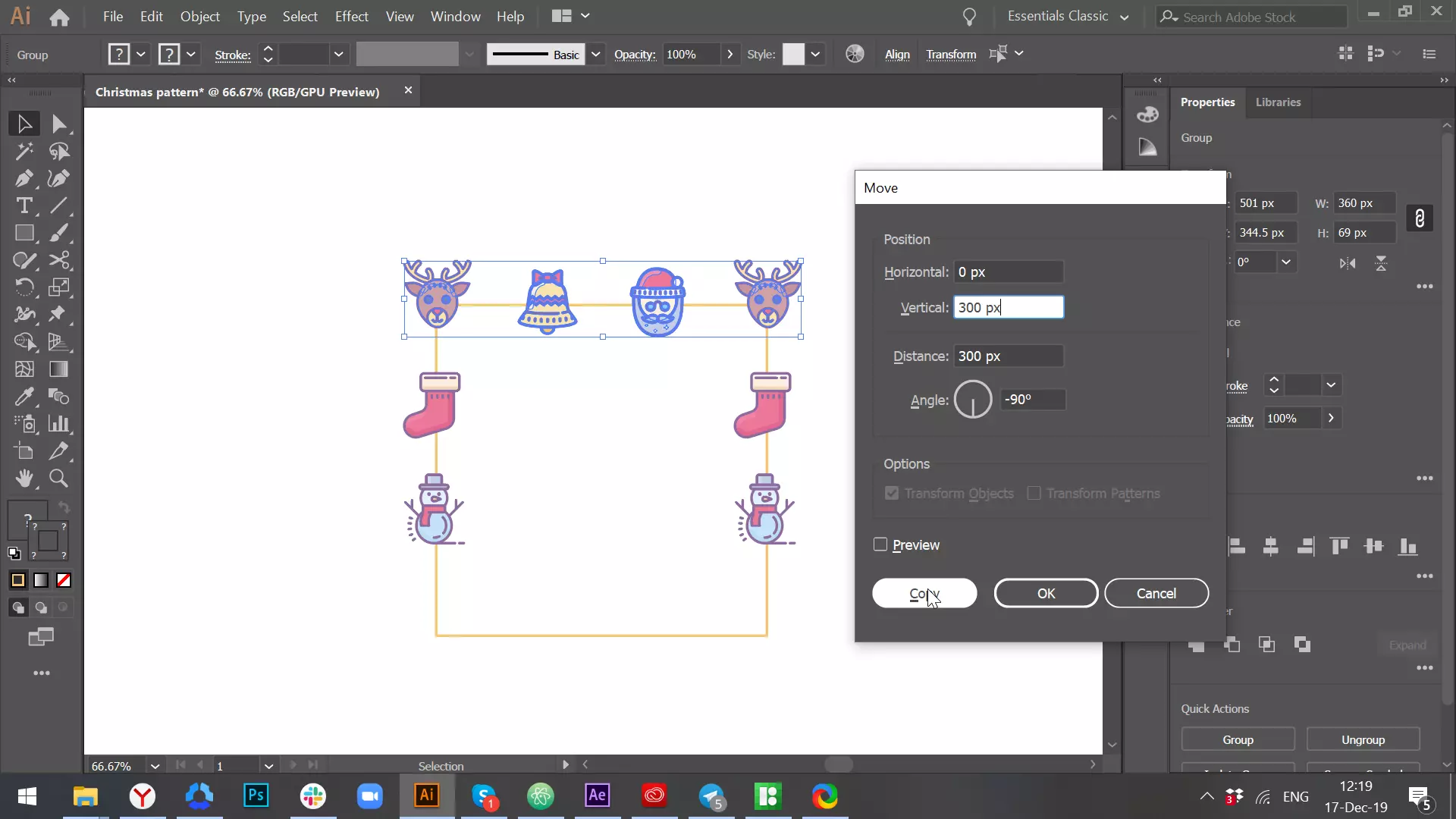Click the Recolor Artwork icon

click(855, 54)
